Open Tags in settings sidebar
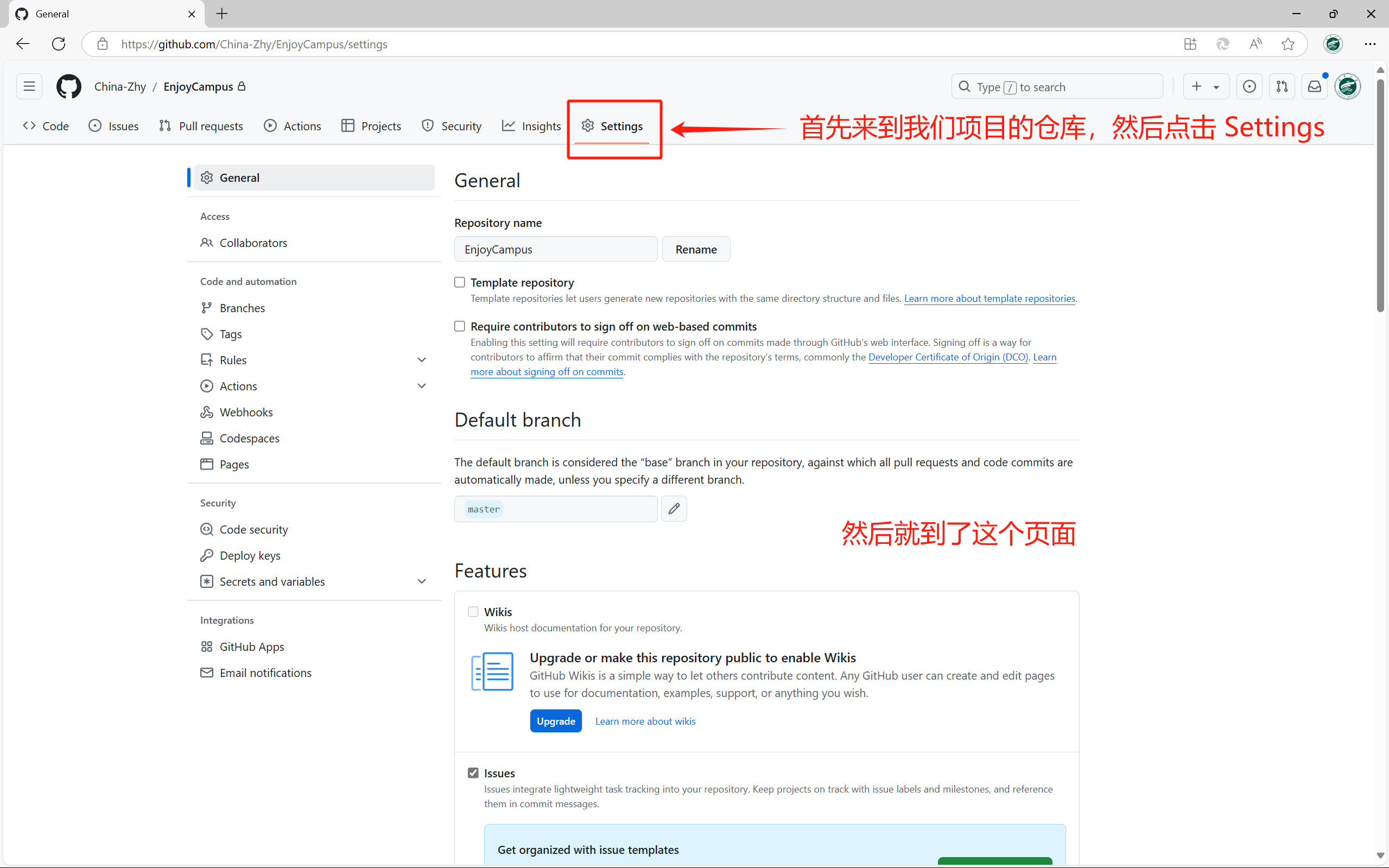This screenshot has height=868, width=1389. pyautogui.click(x=314, y=333)
